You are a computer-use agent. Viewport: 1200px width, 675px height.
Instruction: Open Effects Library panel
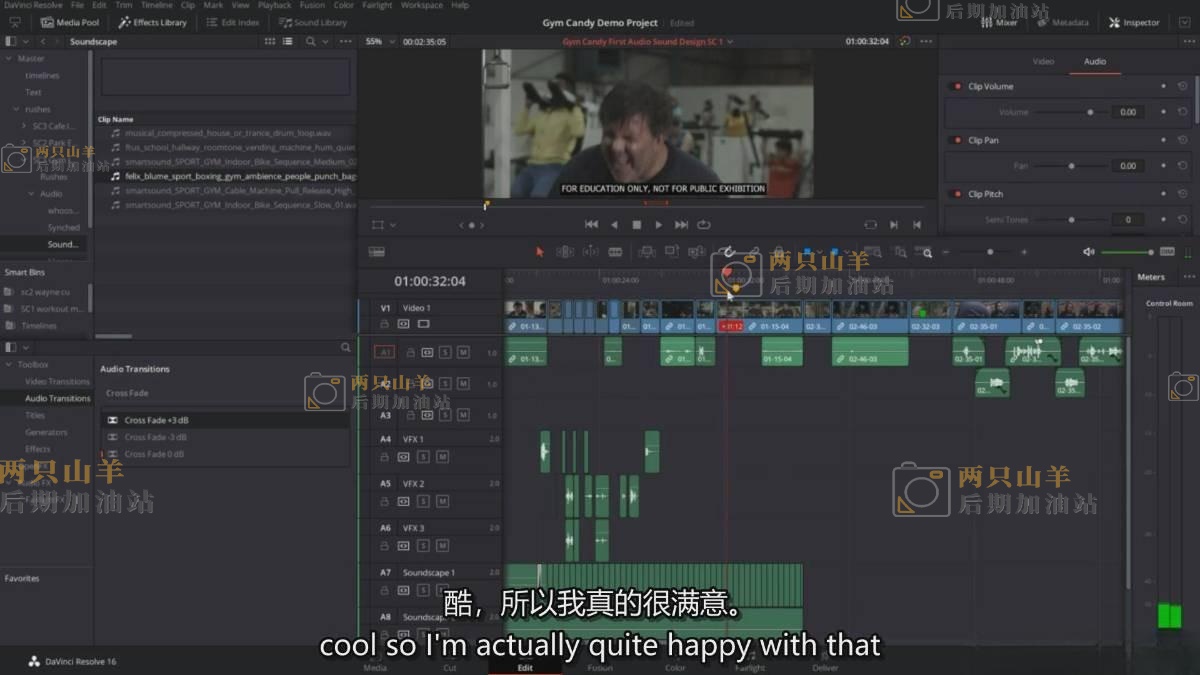pyautogui.click(x=153, y=22)
